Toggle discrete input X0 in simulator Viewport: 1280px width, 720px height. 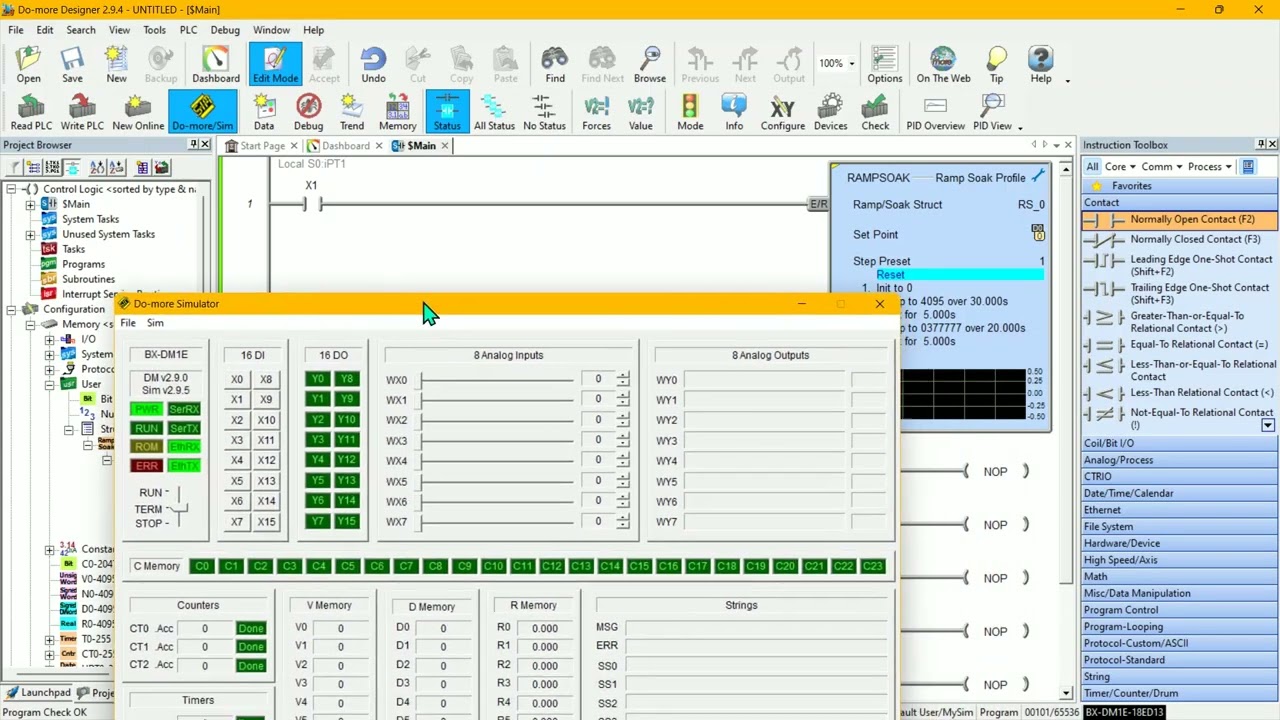(x=237, y=380)
